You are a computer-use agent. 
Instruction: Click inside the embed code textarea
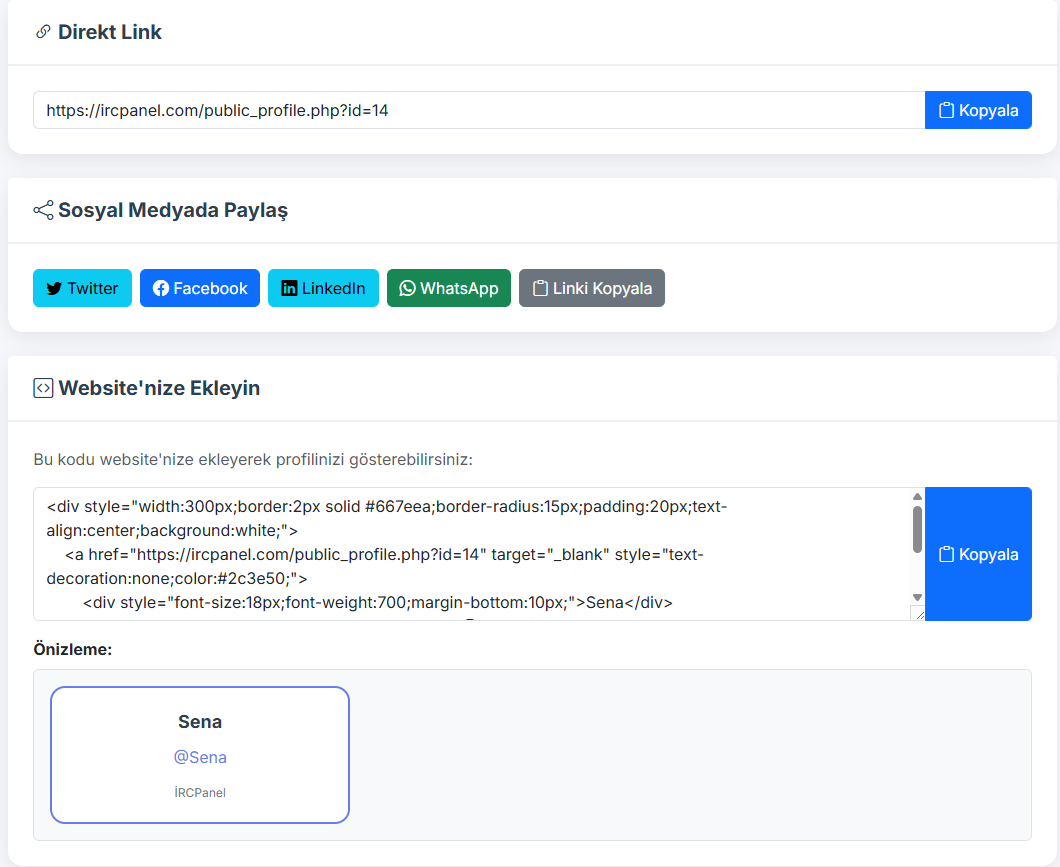click(470, 554)
